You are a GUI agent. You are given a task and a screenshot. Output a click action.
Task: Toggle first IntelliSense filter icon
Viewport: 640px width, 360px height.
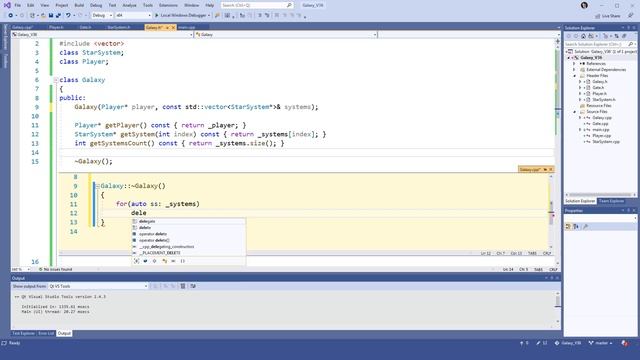[136, 261]
